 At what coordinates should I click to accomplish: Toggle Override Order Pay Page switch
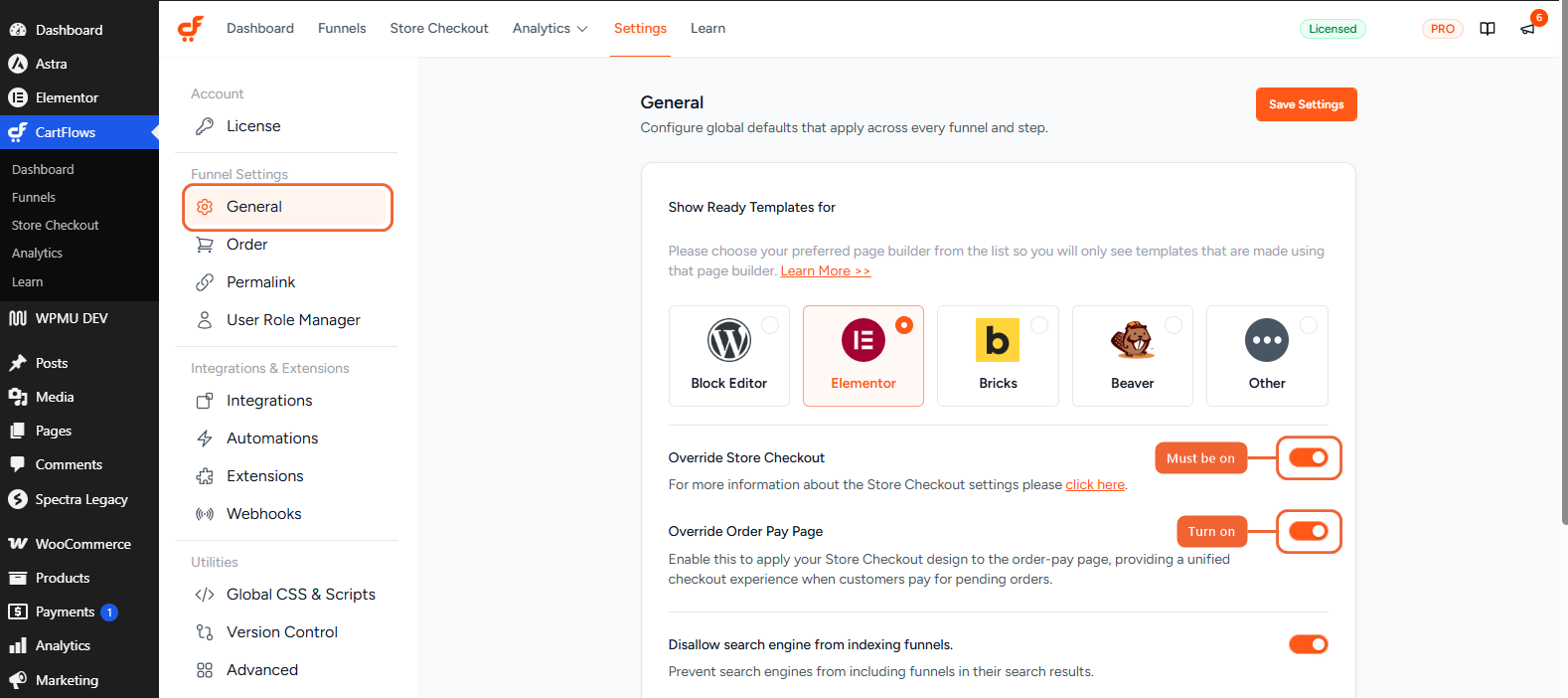pyautogui.click(x=1309, y=531)
